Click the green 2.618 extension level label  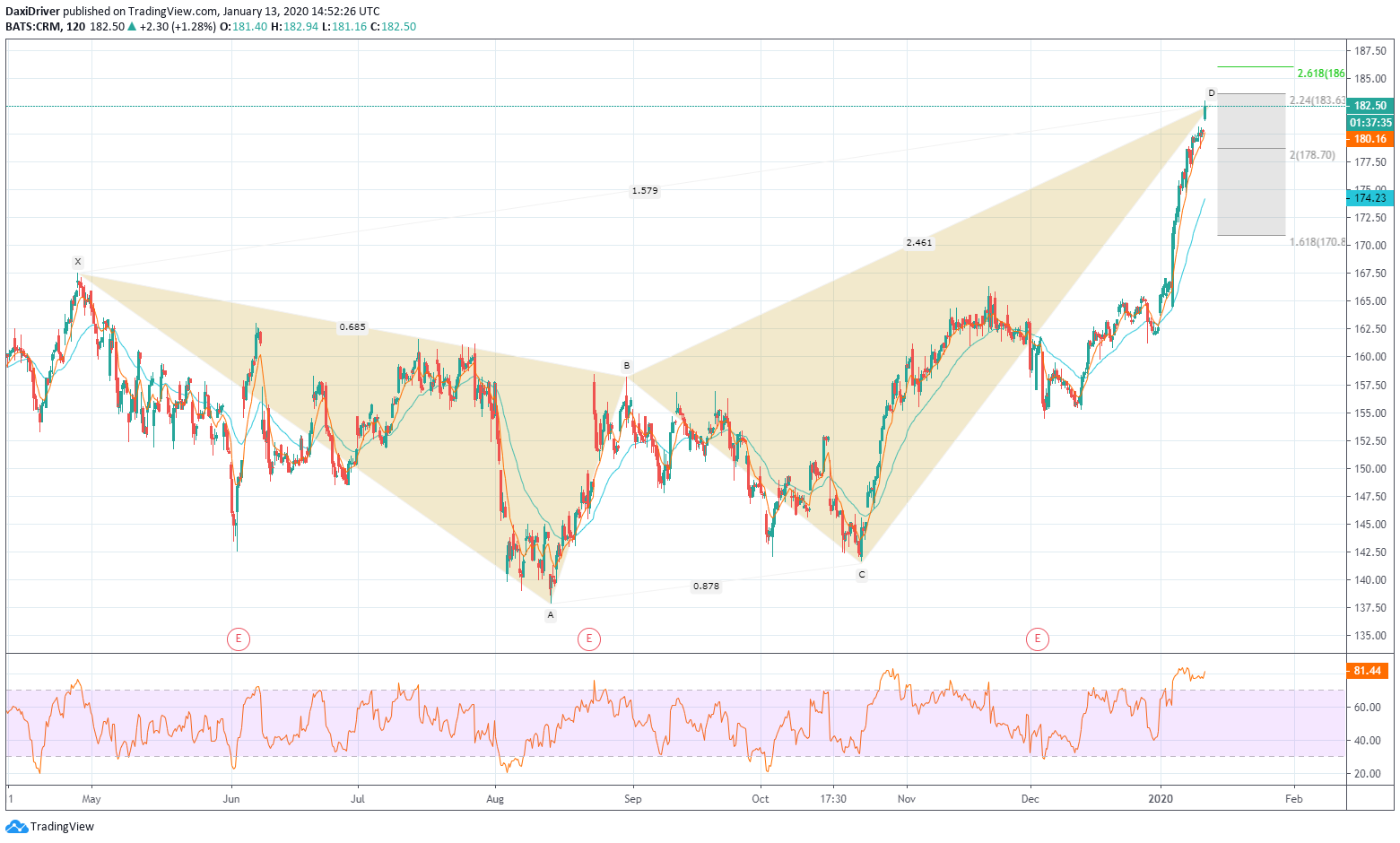1321,74
